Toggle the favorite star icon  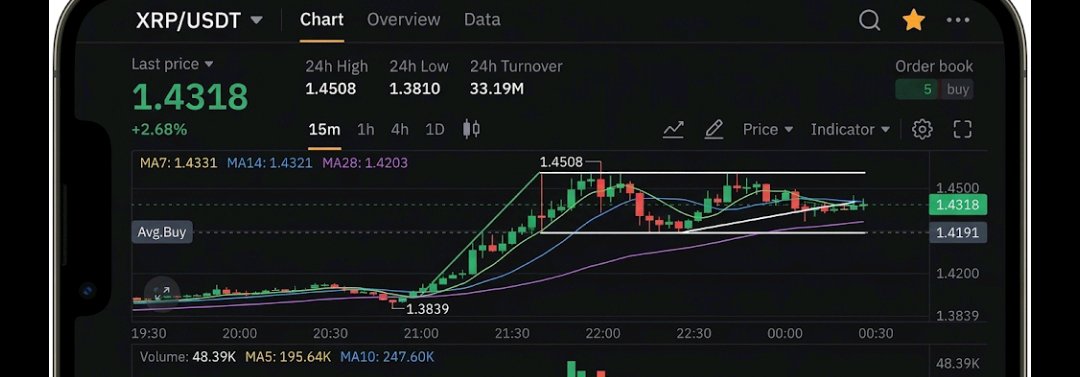tap(913, 20)
